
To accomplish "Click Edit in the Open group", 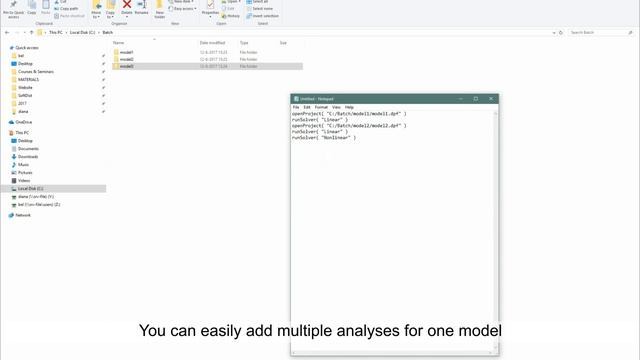I will click(229, 9).
